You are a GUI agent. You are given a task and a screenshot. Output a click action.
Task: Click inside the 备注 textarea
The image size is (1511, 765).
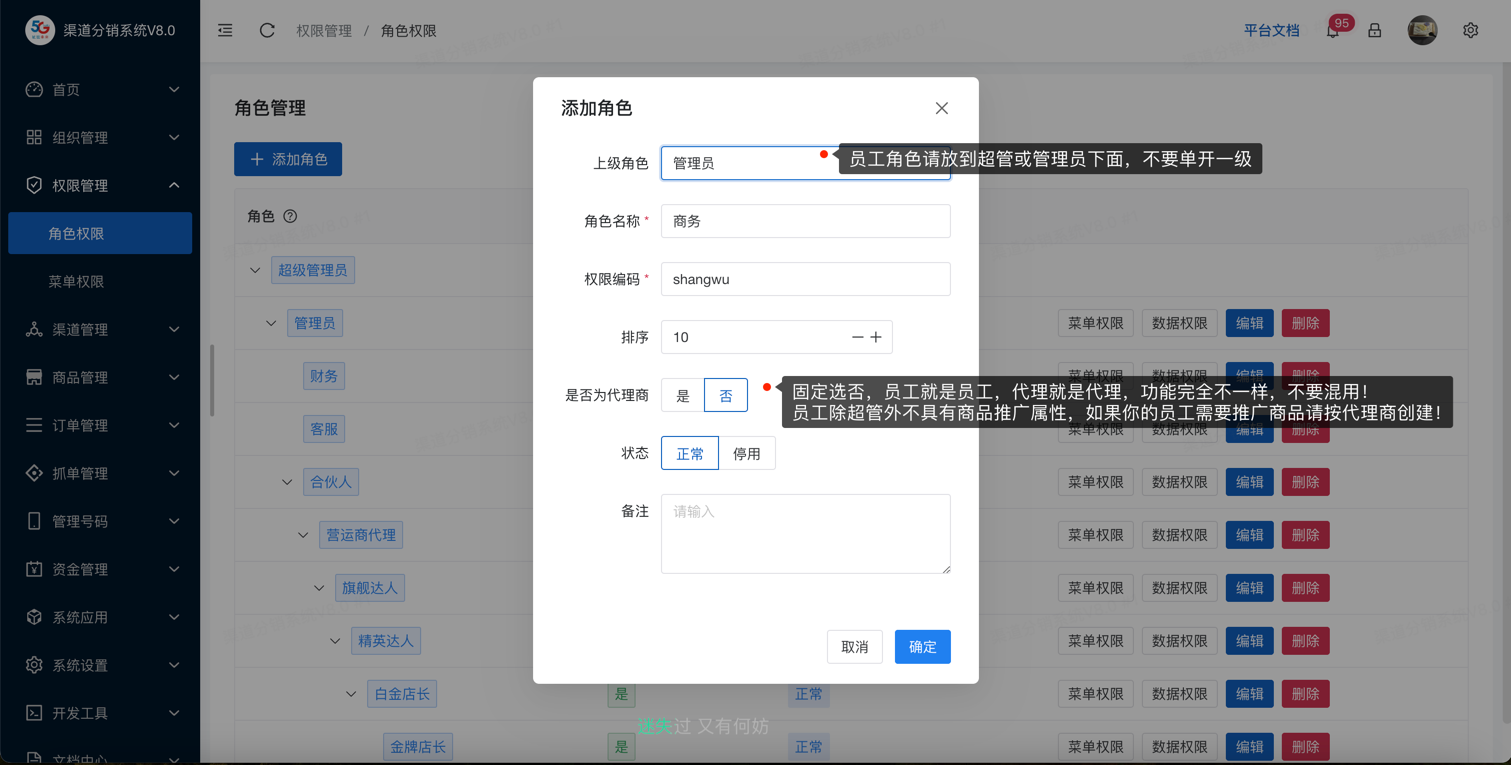click(x=805, y=534)
